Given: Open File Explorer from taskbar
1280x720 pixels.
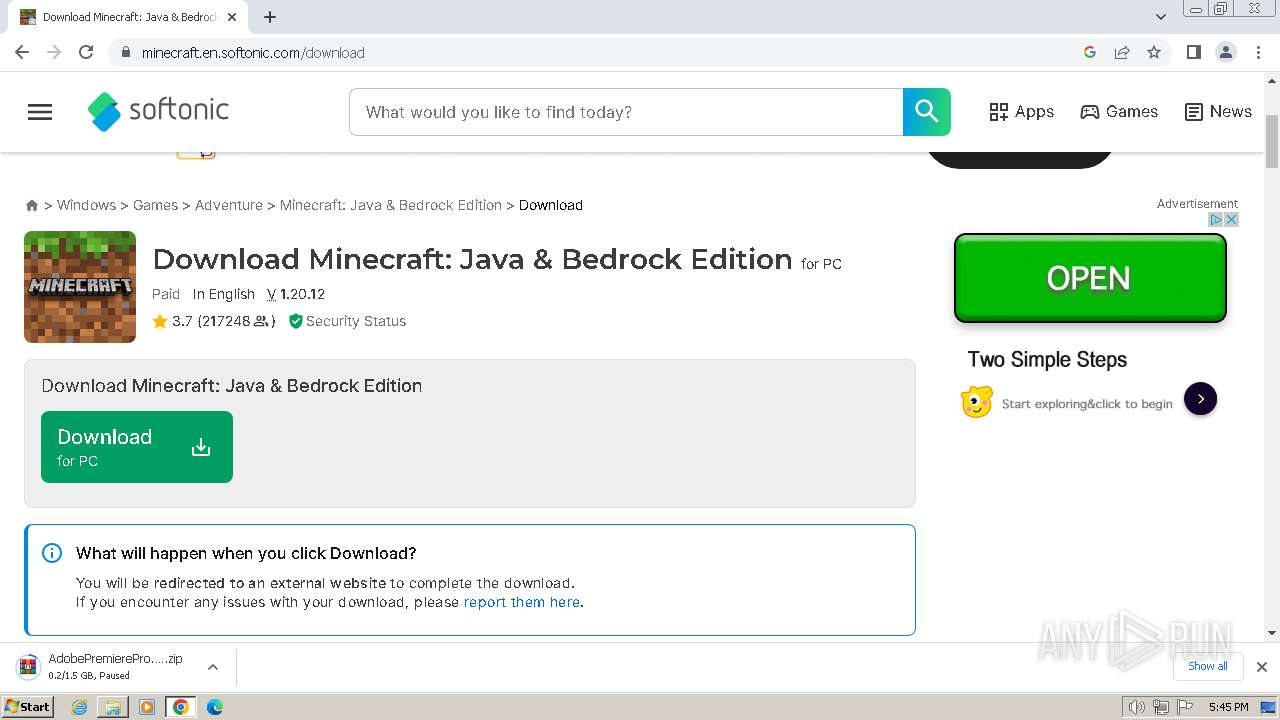Looking at the screenshot, I should tap(113, 707).
